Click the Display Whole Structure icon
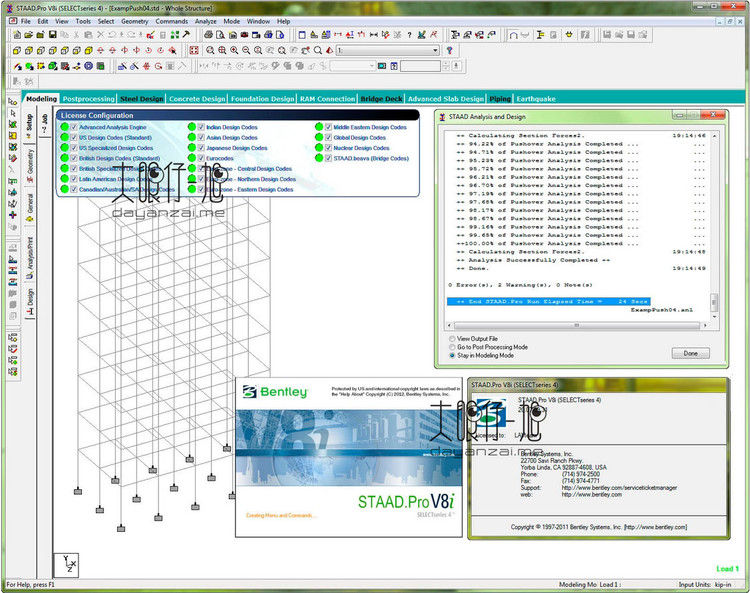 click(194, 50)
